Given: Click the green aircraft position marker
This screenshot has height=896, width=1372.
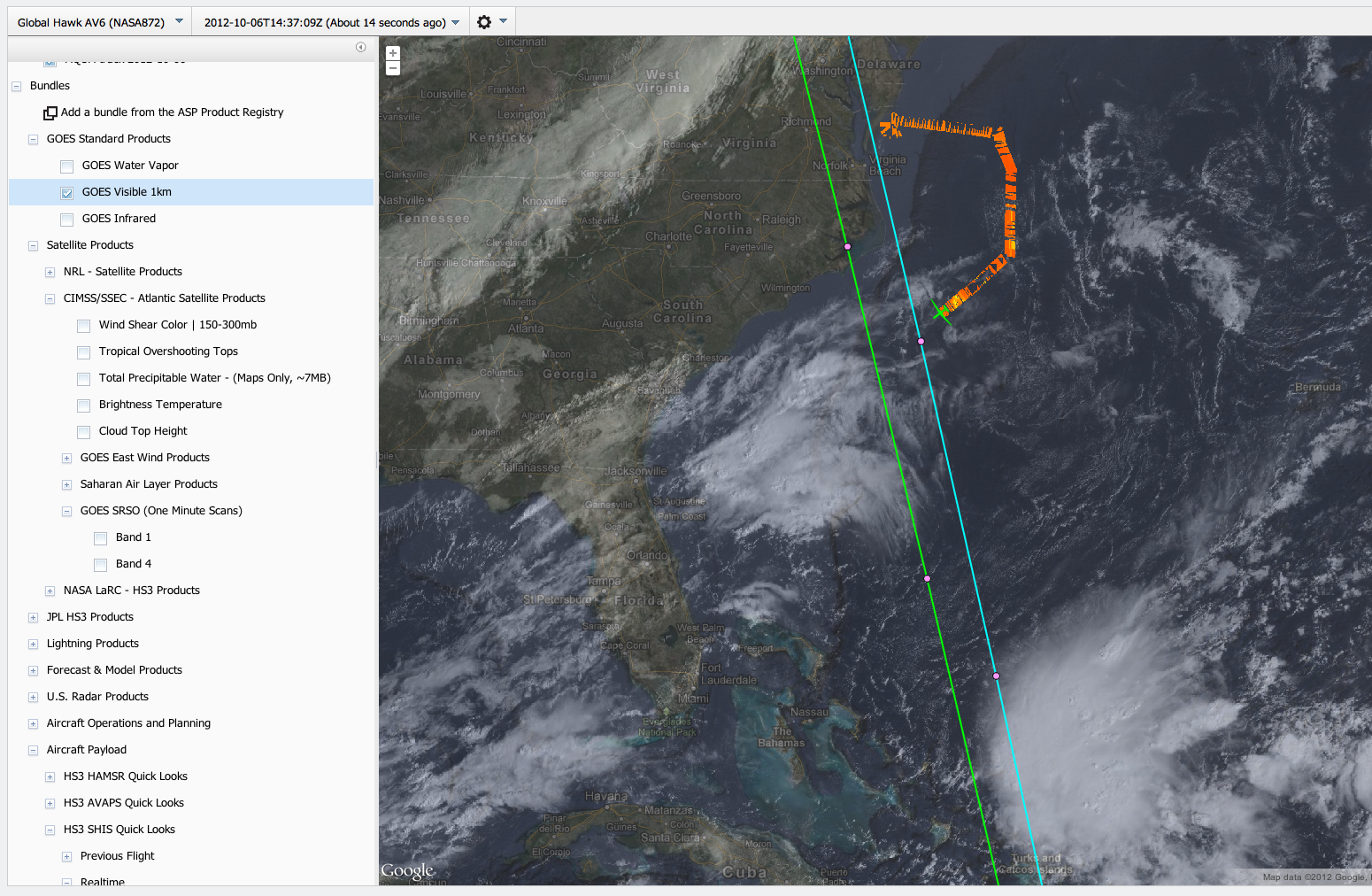Looking at the screenshot, I should tap(940, 312).
